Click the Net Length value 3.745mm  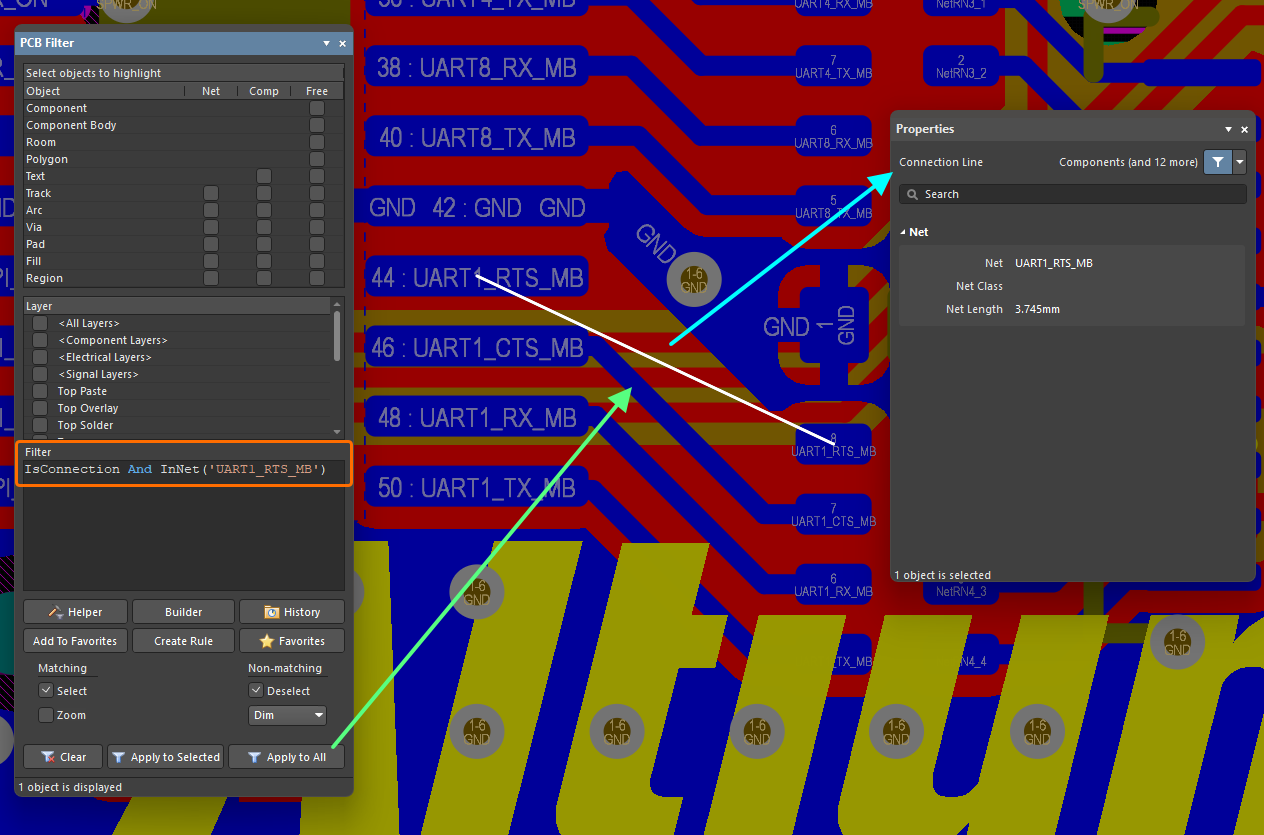tap(1037, 309)
